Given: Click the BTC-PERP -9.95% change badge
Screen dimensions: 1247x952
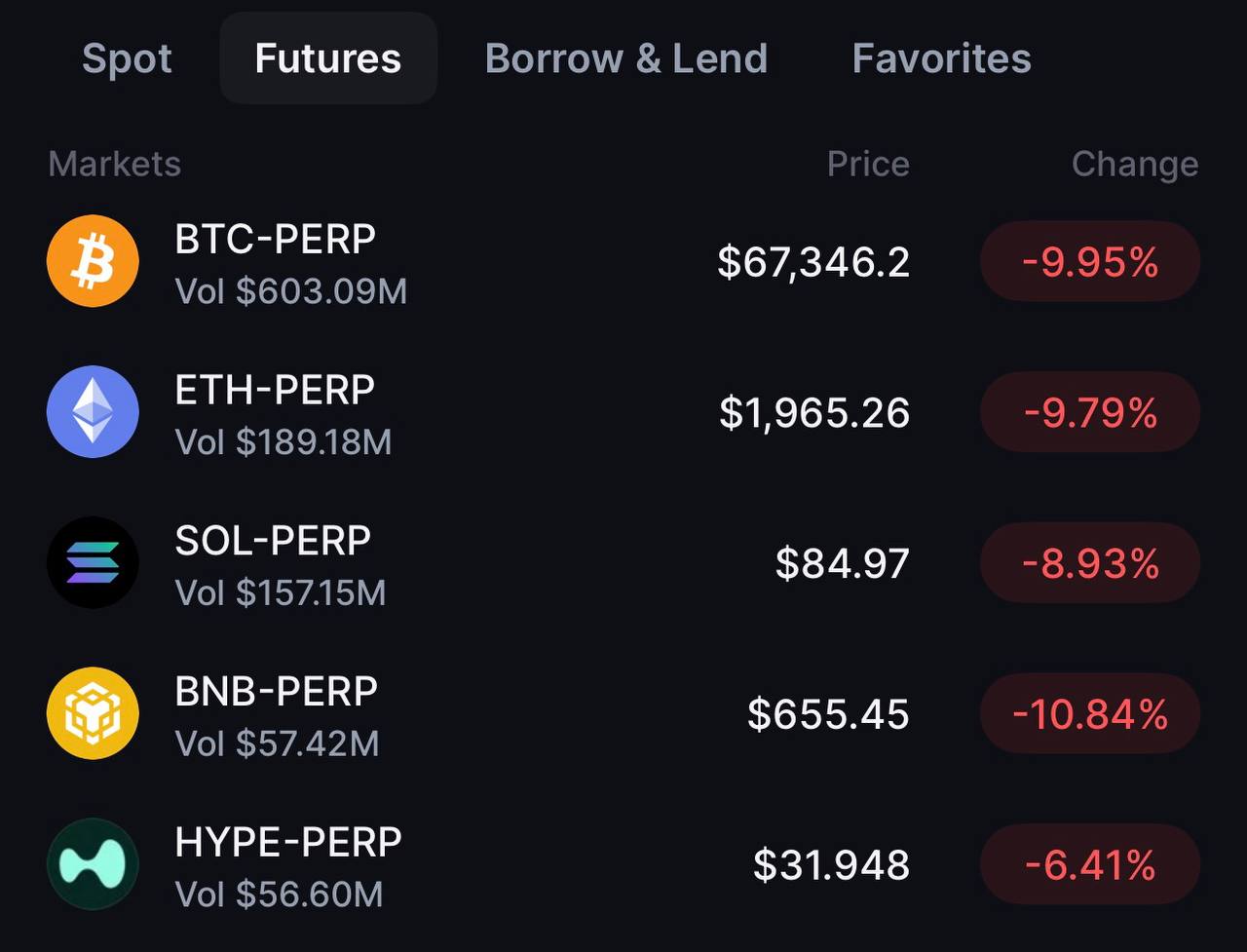Looking at the screenshot, I should [x=1089, y=262].
